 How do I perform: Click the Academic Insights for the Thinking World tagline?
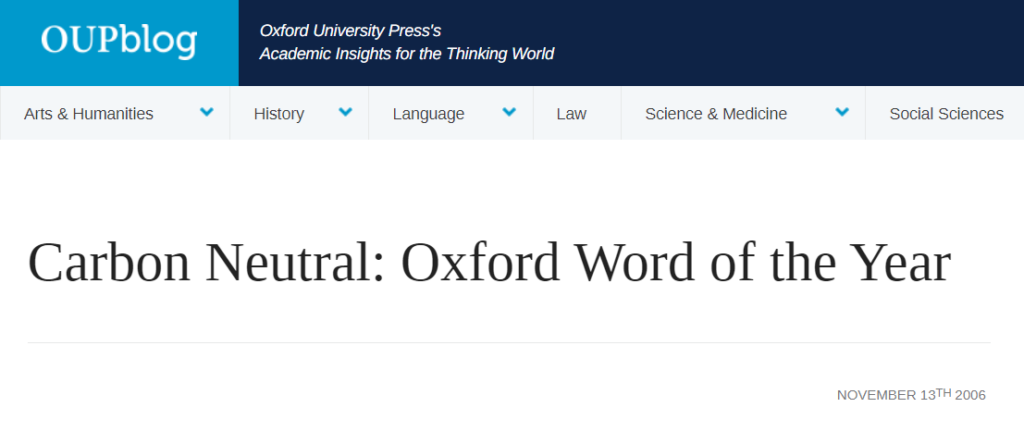coord(406,54)
